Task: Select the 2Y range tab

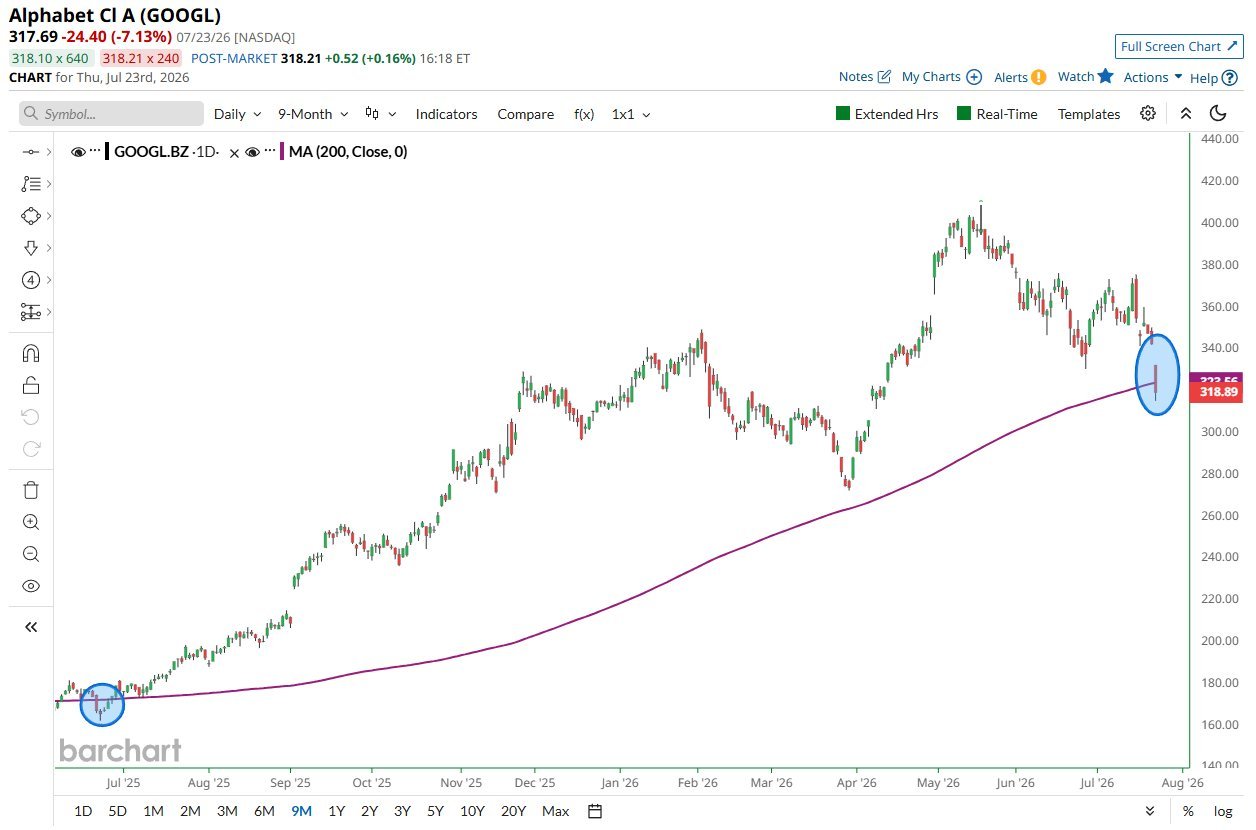Action: (370, 811)
